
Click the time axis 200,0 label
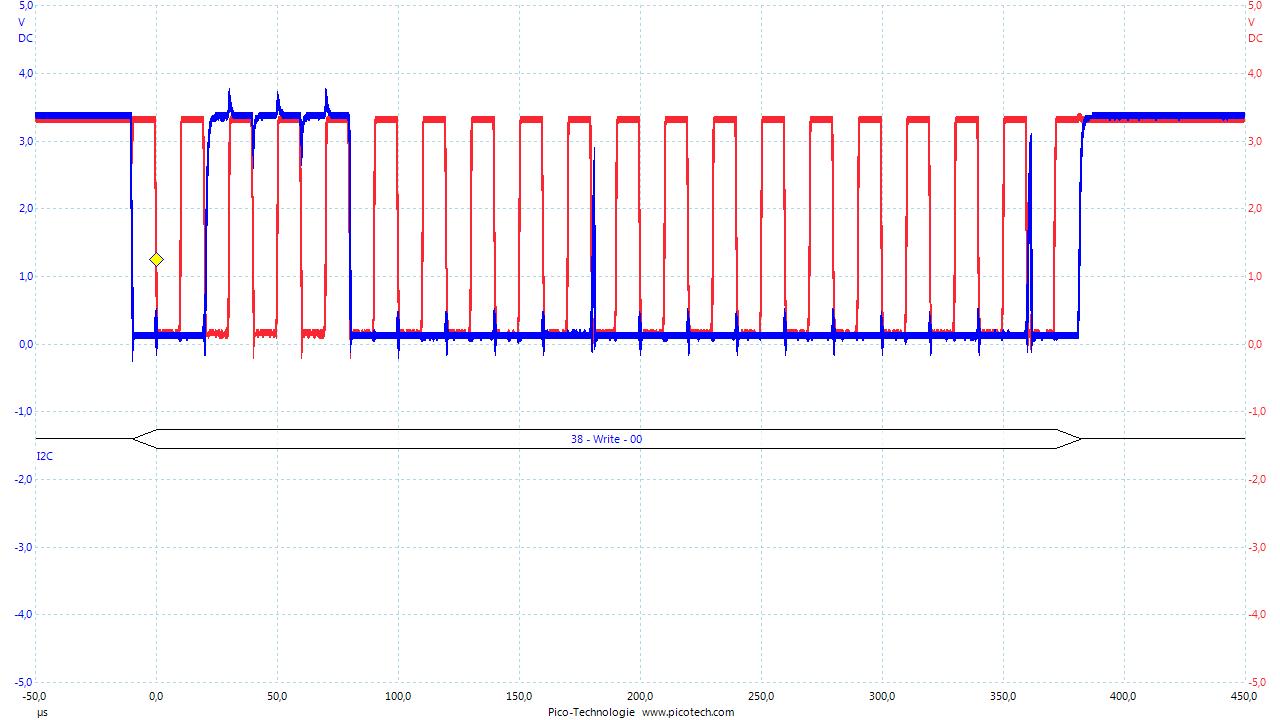[640, 696]
